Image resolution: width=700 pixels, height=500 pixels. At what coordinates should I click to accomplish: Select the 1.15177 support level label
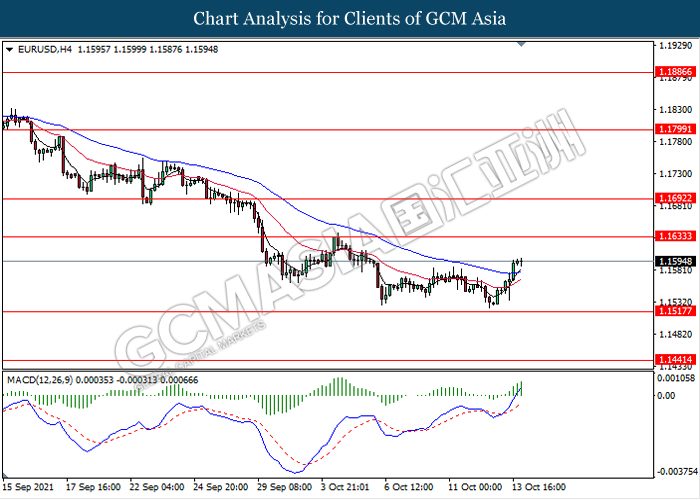tap(675, 311)
